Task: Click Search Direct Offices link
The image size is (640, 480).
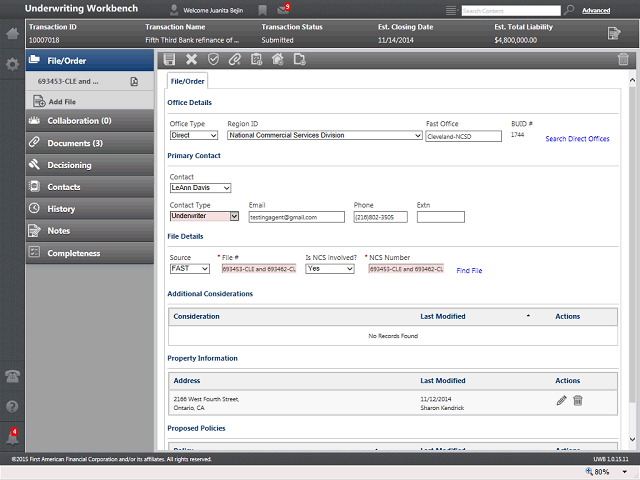Action: [x=577, y=139]
